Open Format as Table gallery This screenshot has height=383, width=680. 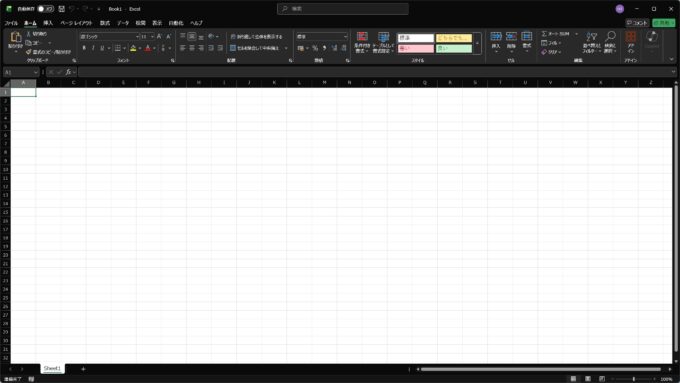pyautogui.click(x=383, y=43)
